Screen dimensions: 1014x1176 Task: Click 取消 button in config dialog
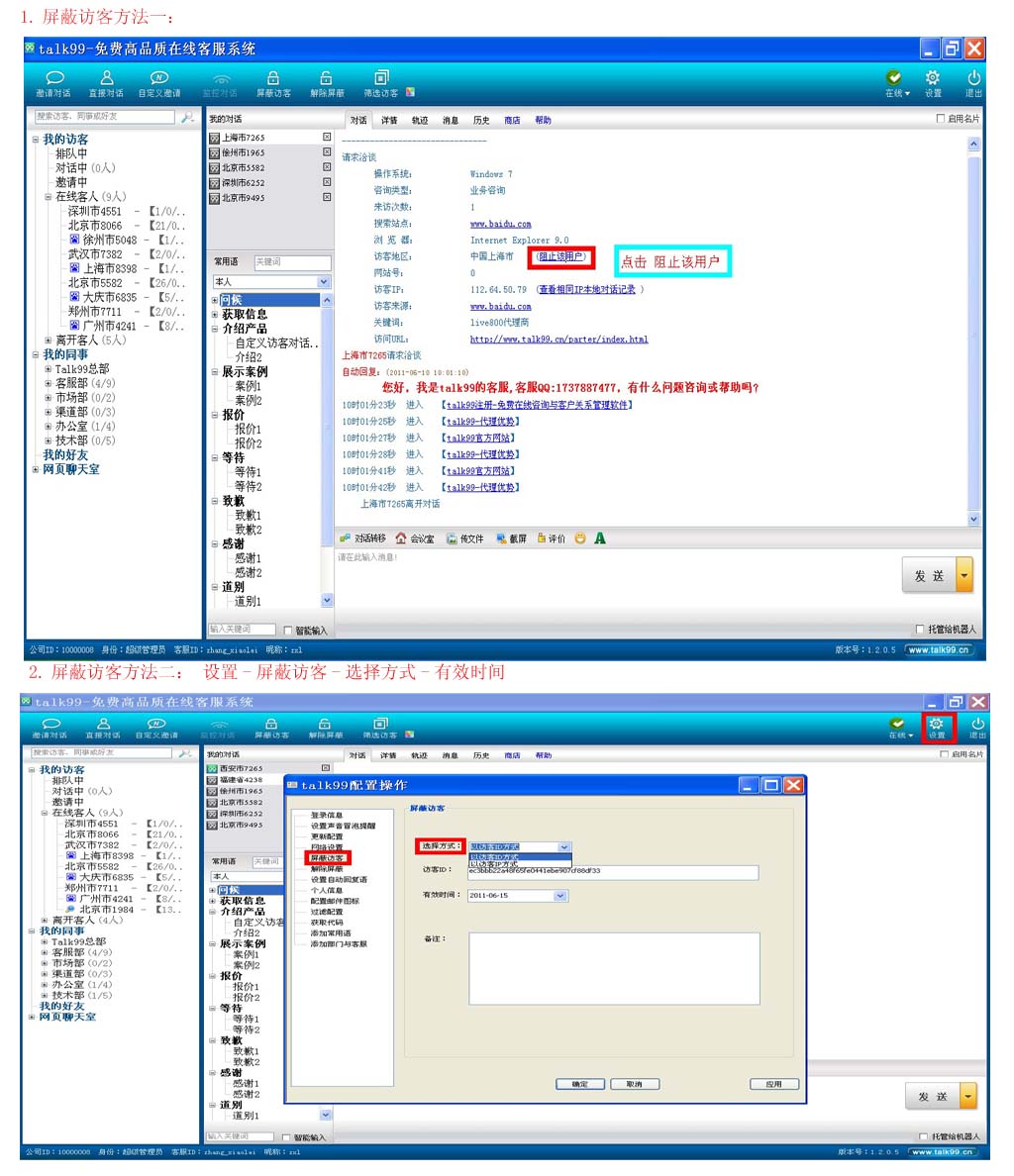coord(635,1085)
